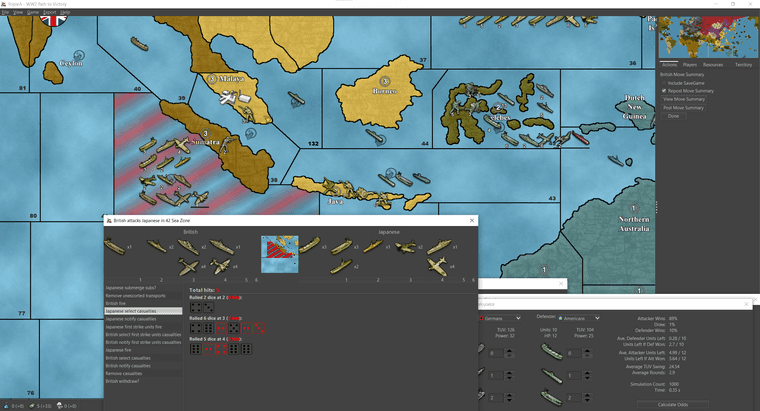Click Japanese fighter x4 unit icon
Viewport: 760px width, 411px height.
point(437,267)
